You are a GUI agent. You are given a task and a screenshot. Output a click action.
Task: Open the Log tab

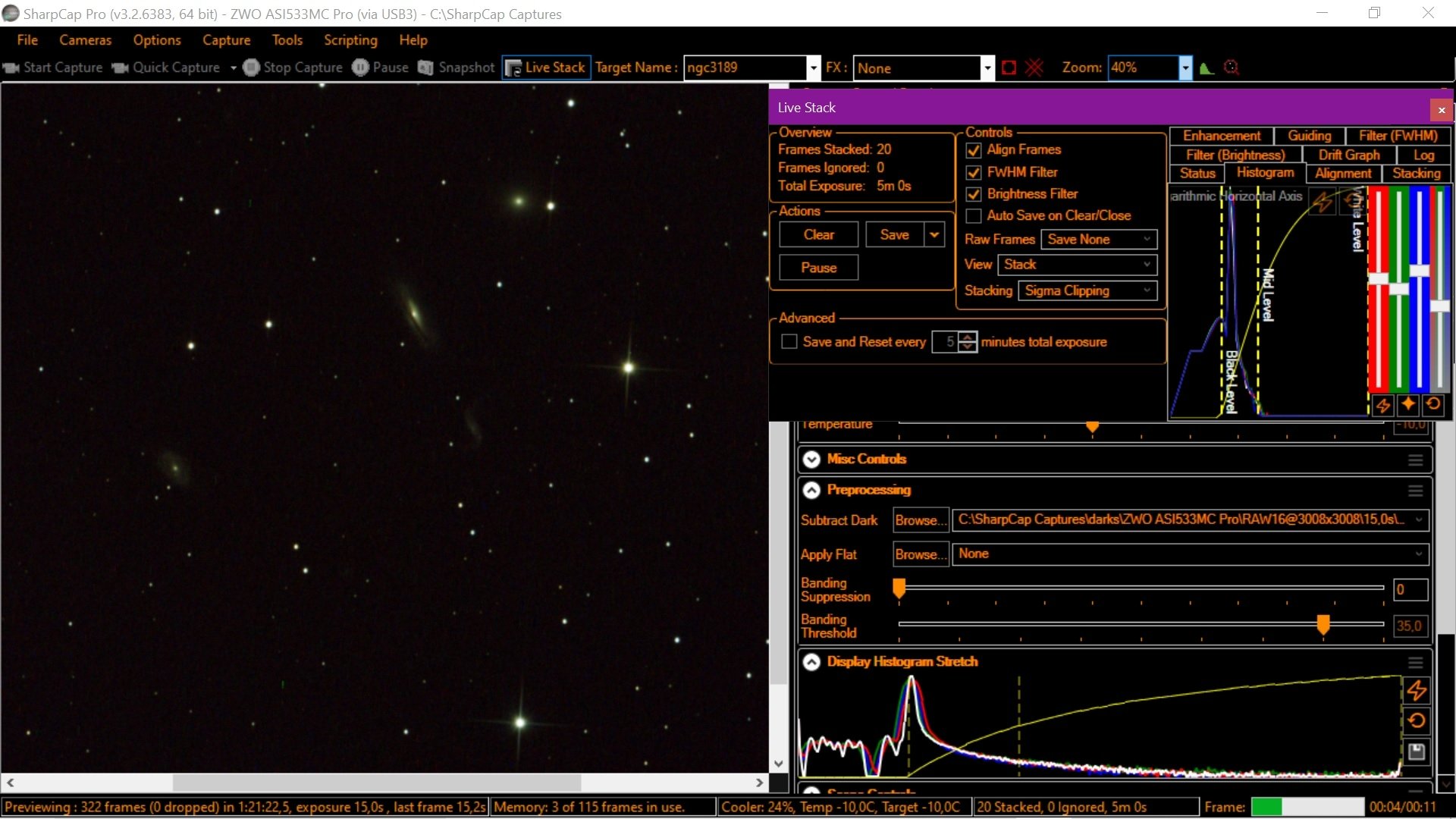1424,155
